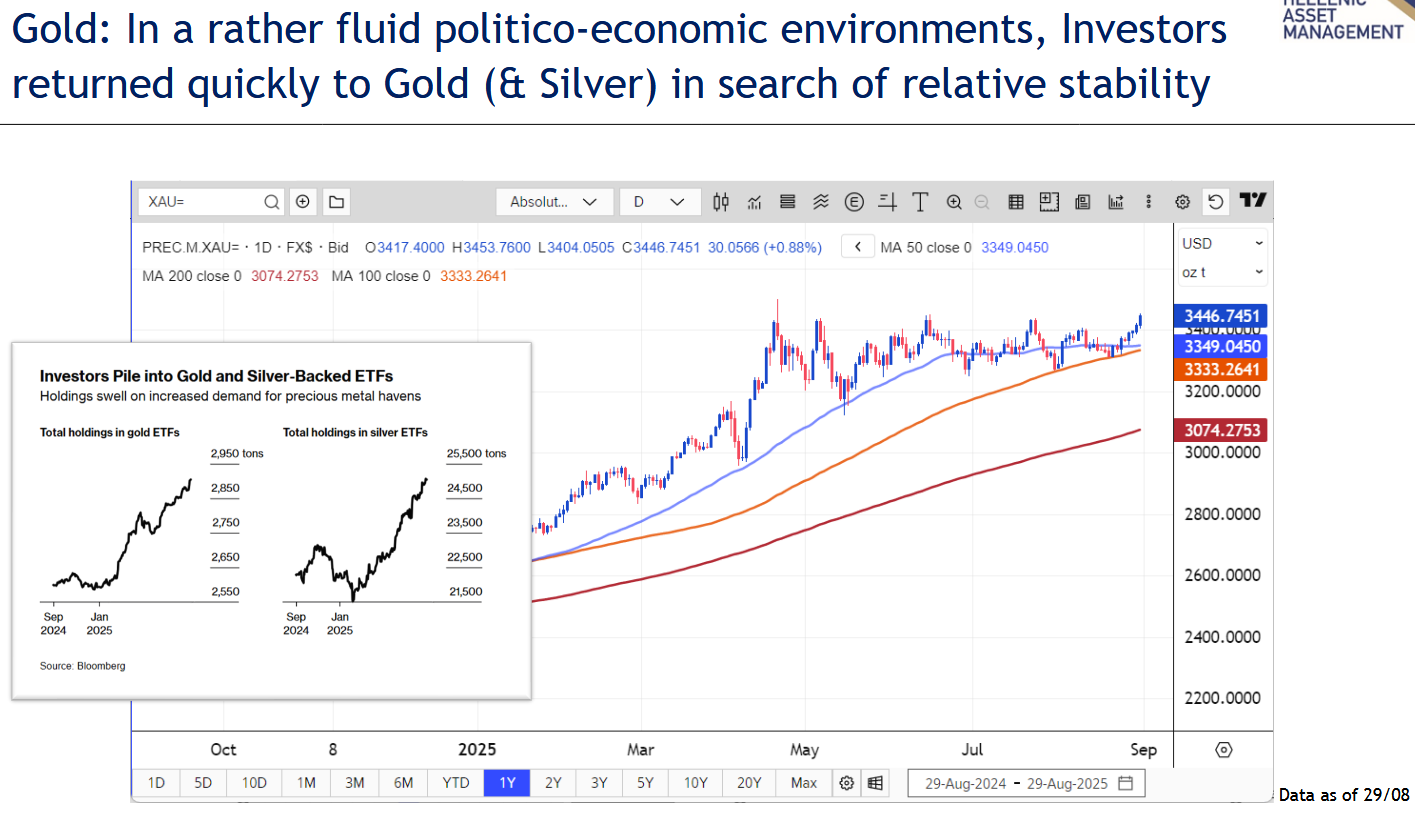Open chart settings gear in top toolbar
Screen dimensions: 1415x815
pyautogui.click(x=1182, y=202)
